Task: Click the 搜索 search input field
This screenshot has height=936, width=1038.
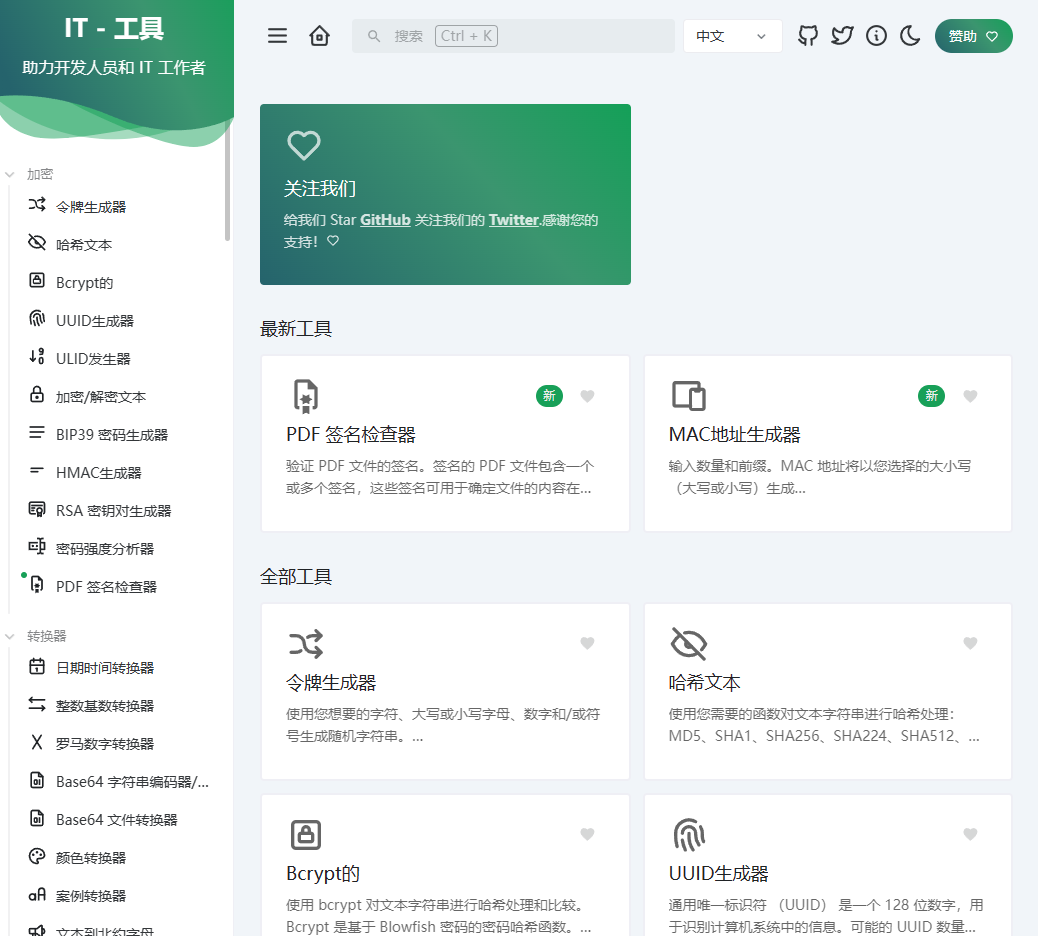Action: 513,36
